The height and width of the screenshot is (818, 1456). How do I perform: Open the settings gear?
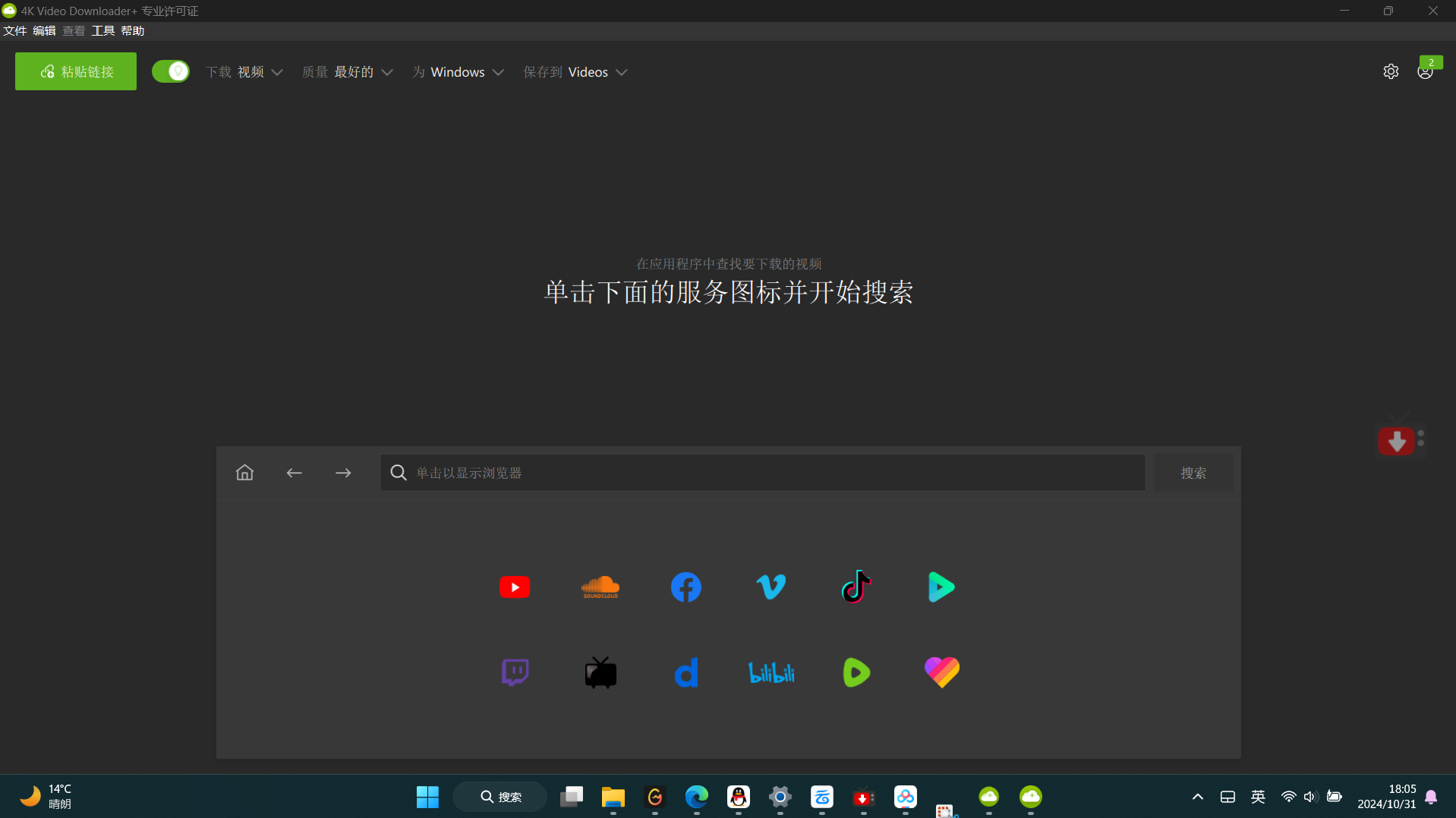click(1391, 71)
